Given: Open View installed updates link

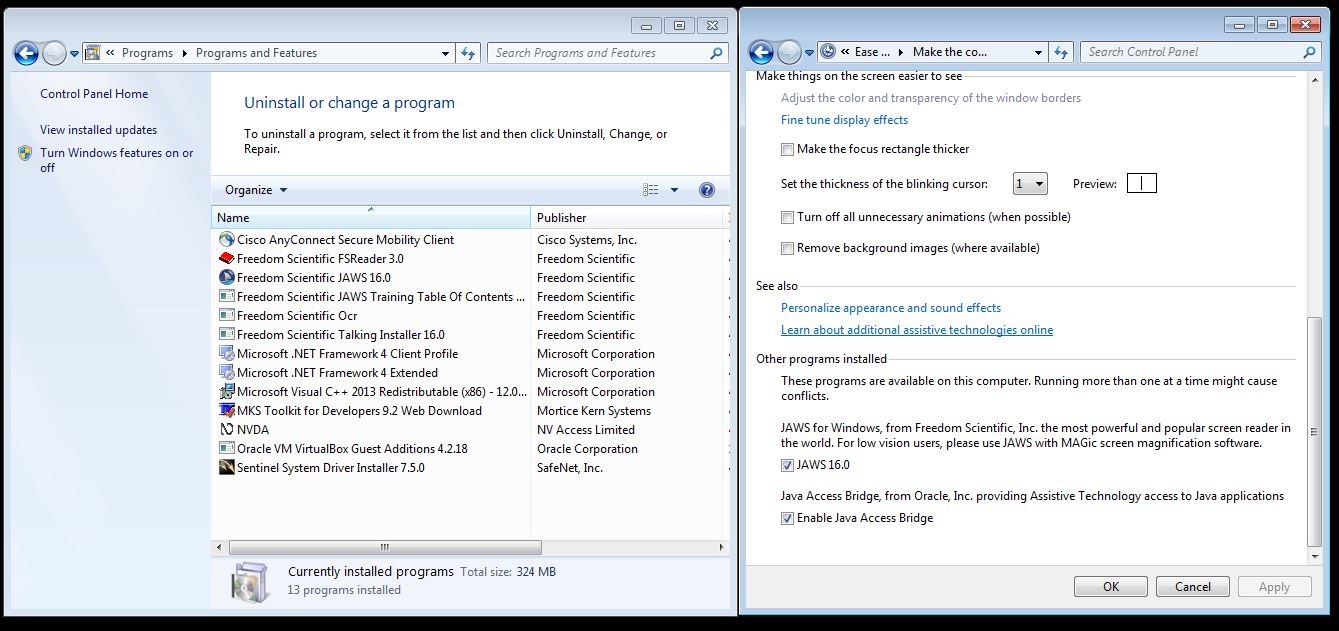Looking at the screenshot, I should click(98, 130).
